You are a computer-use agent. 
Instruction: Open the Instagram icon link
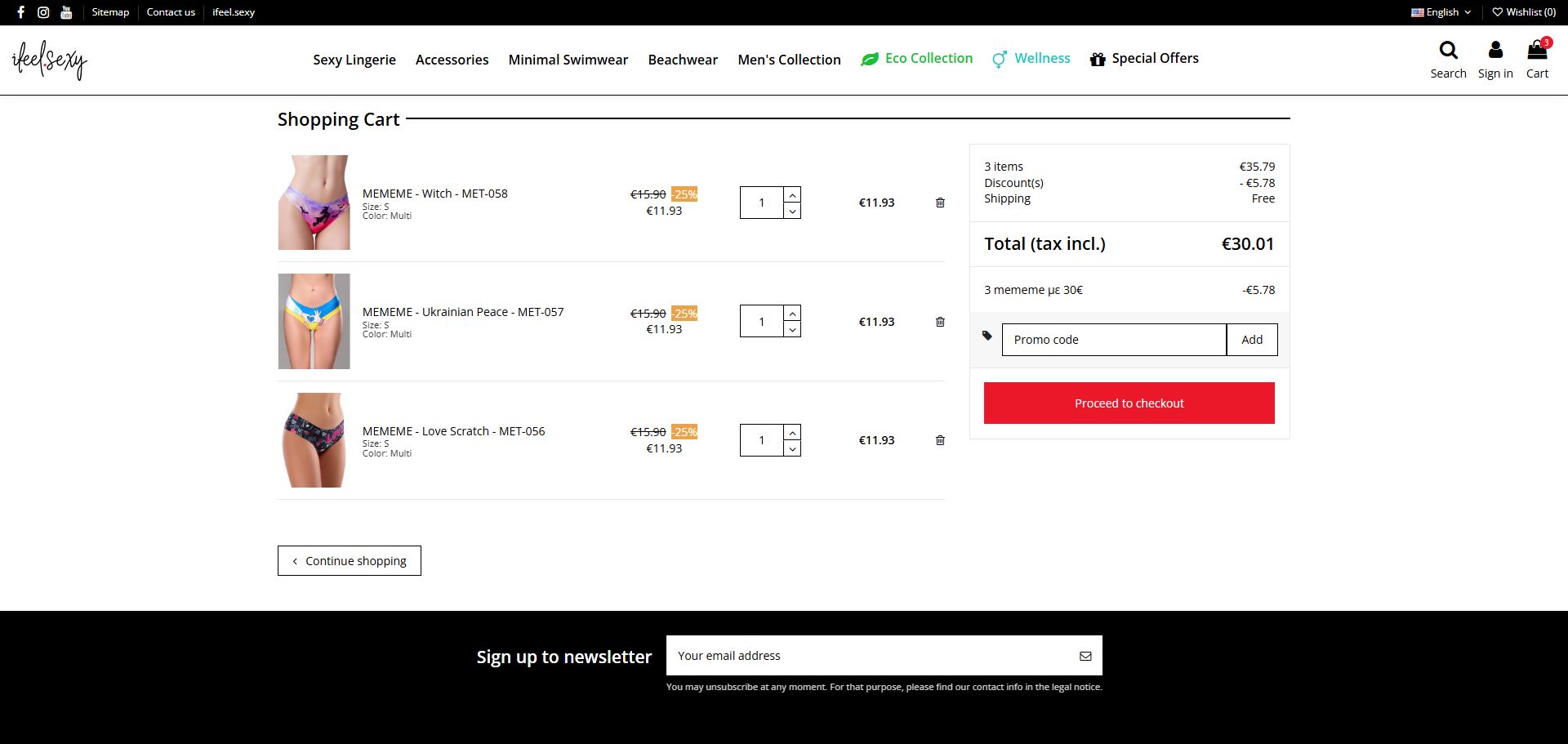click(43, 12)
